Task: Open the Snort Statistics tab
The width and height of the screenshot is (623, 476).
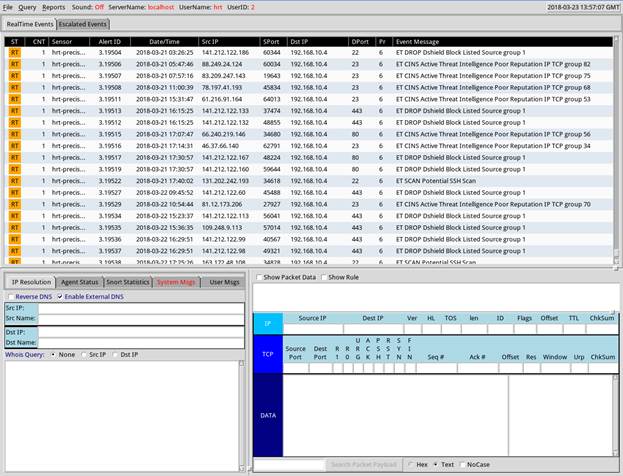Action: (126, 283)
